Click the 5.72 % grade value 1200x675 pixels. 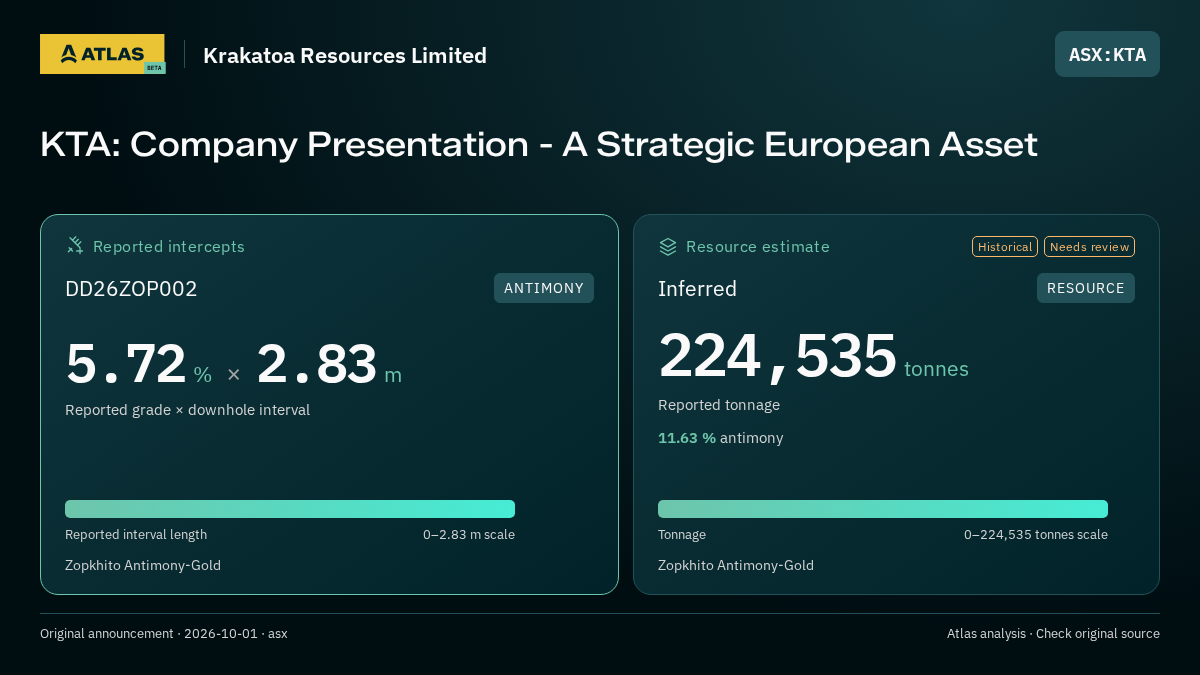click(x=139, y=364)
